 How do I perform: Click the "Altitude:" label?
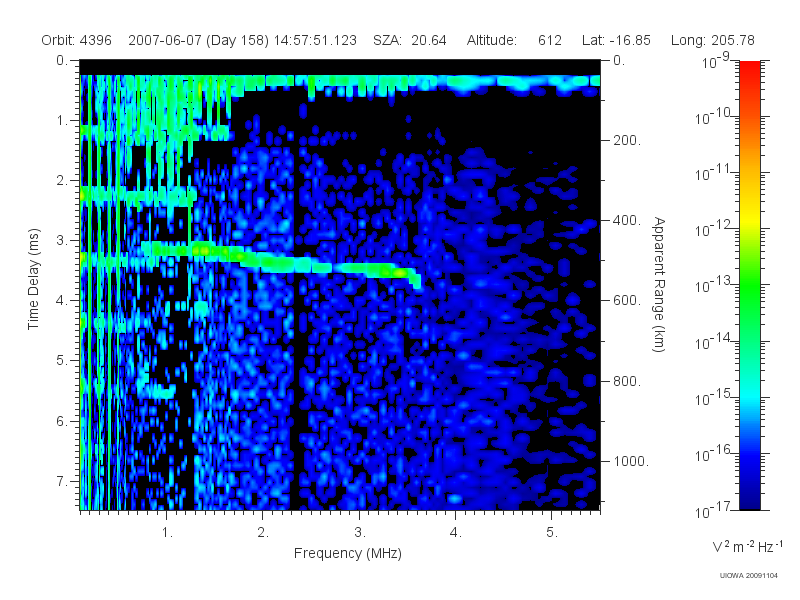point(491,40)
